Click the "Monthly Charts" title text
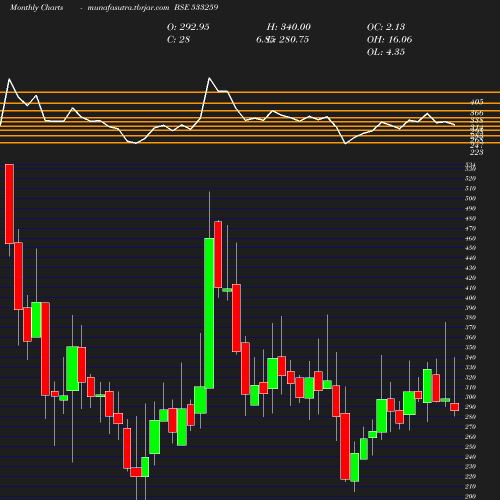Screen dimensions: 500x500 pyautogui.click(x=36, y=7)
